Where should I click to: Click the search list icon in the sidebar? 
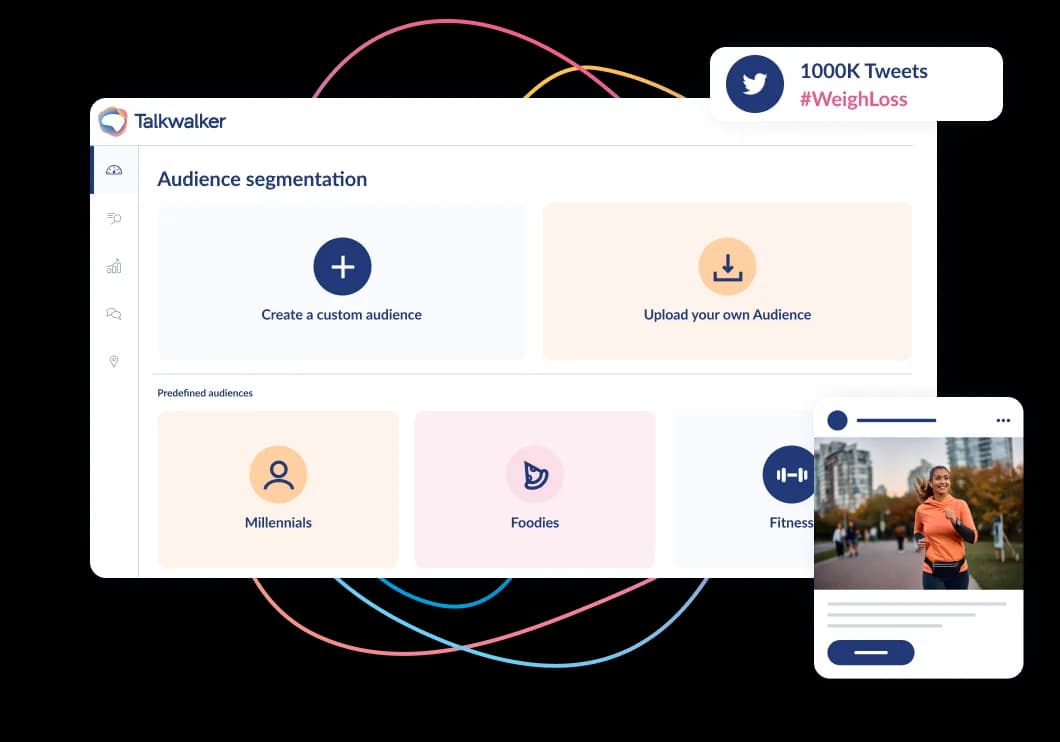point(114,218)
